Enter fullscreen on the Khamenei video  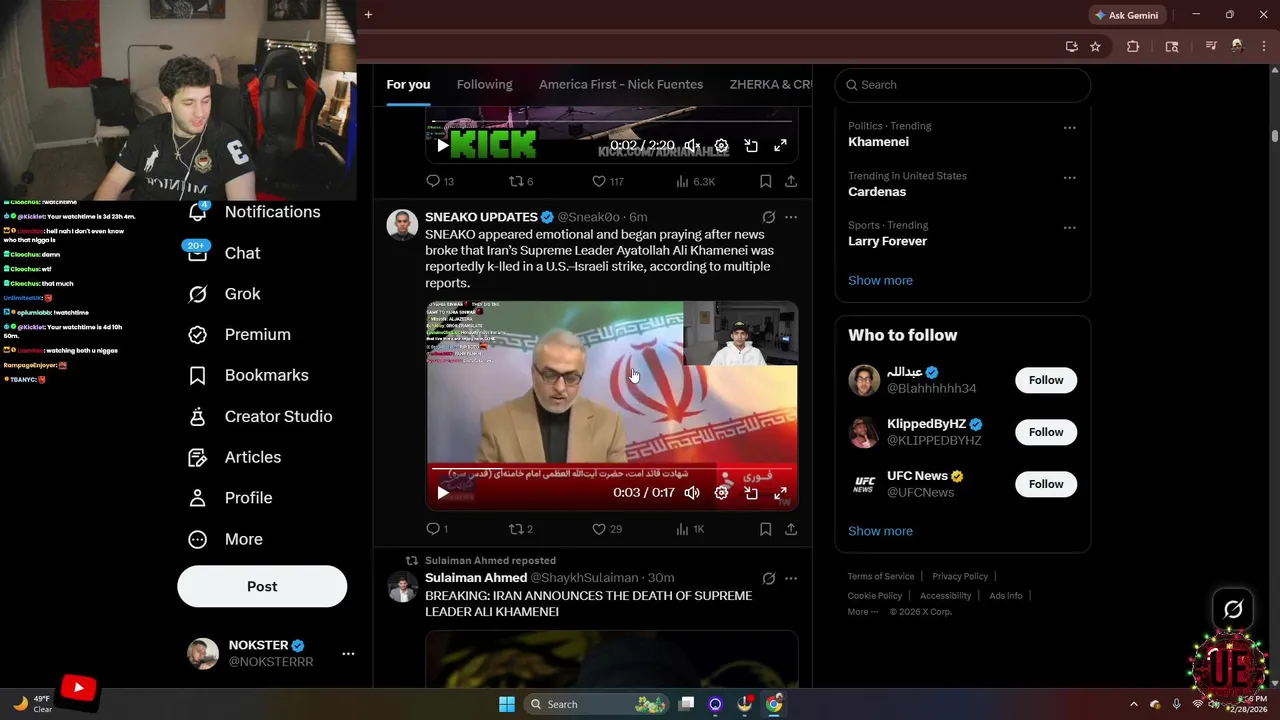(x=781, y=493)
